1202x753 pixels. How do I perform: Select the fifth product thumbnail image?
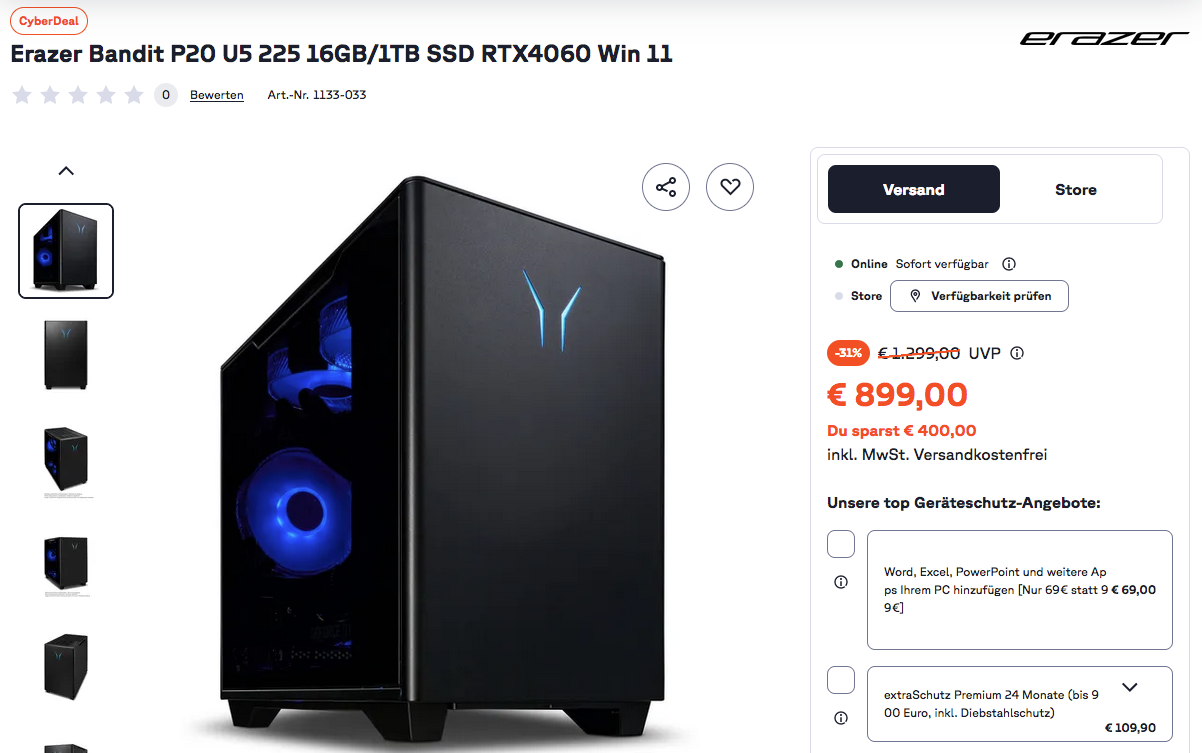point(66,667)
